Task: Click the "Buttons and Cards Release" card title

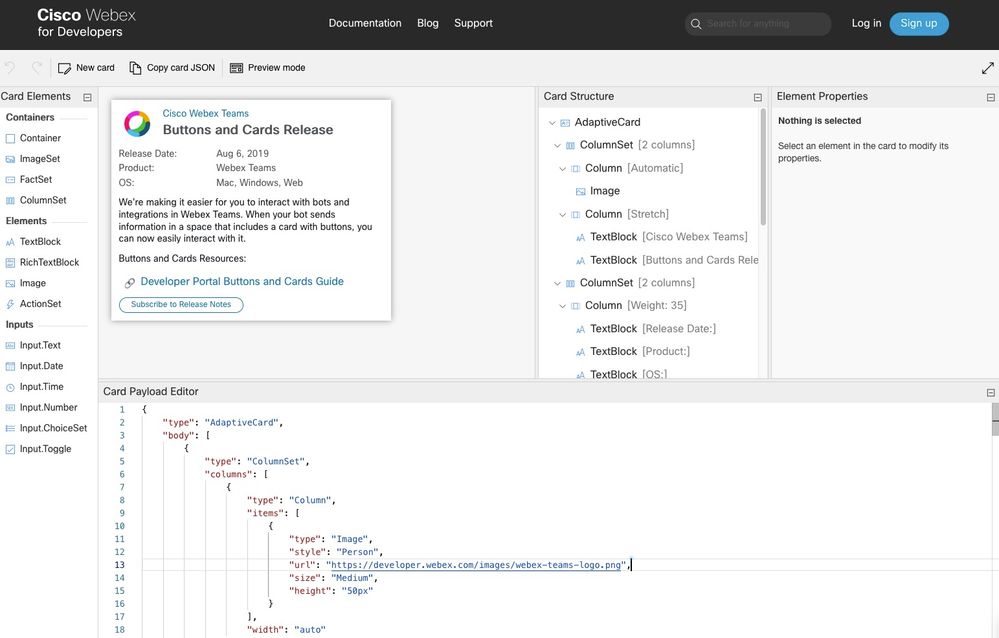Action: tap(248, 130)
